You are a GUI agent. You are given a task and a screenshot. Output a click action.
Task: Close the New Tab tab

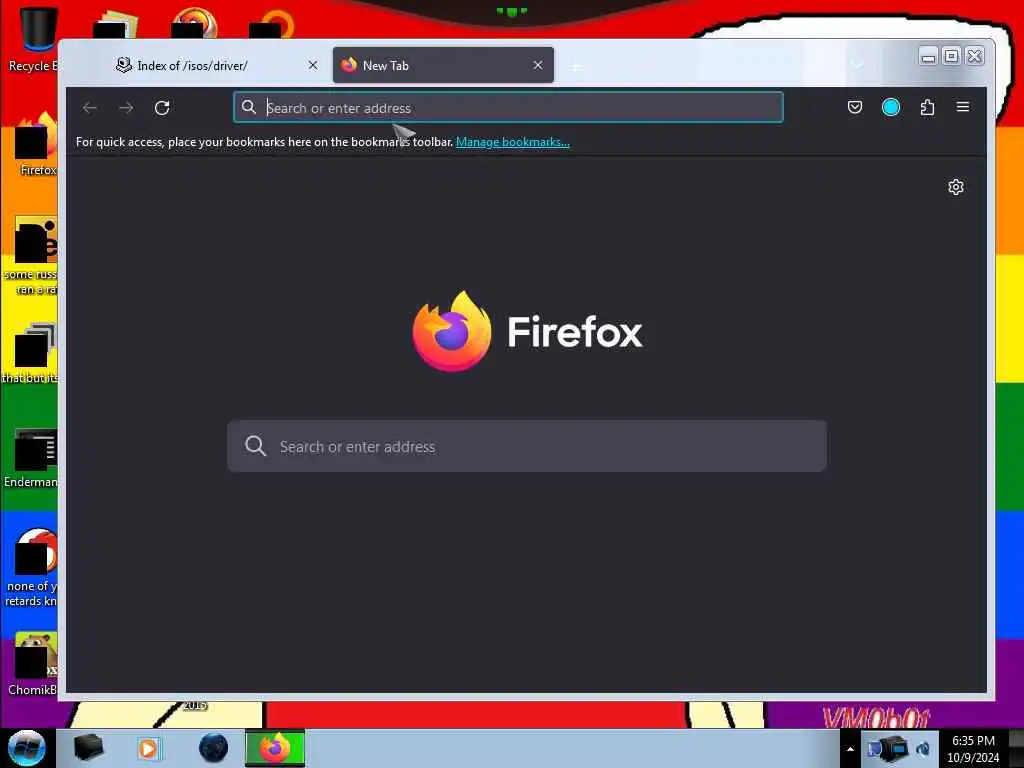click(537, 65)
